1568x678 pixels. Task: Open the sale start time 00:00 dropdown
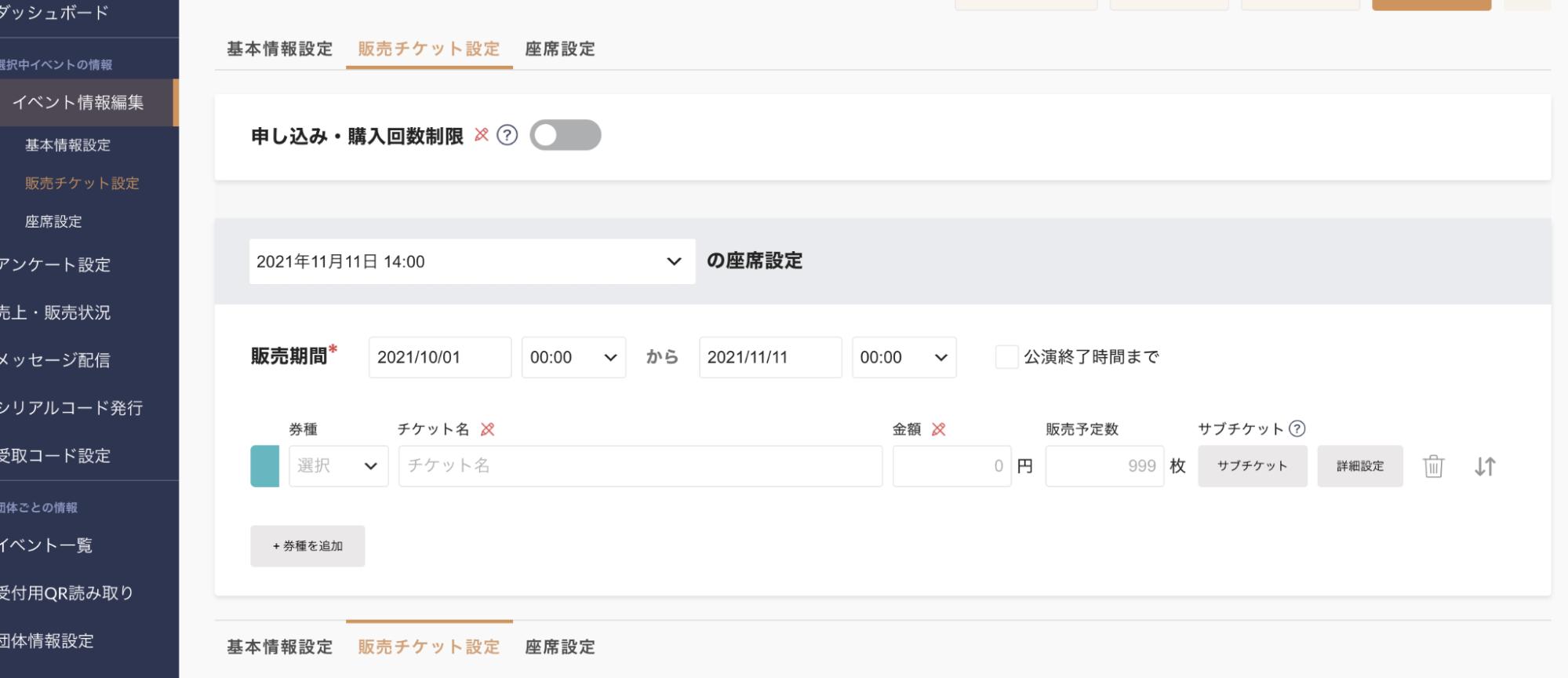tap(574, 357)
